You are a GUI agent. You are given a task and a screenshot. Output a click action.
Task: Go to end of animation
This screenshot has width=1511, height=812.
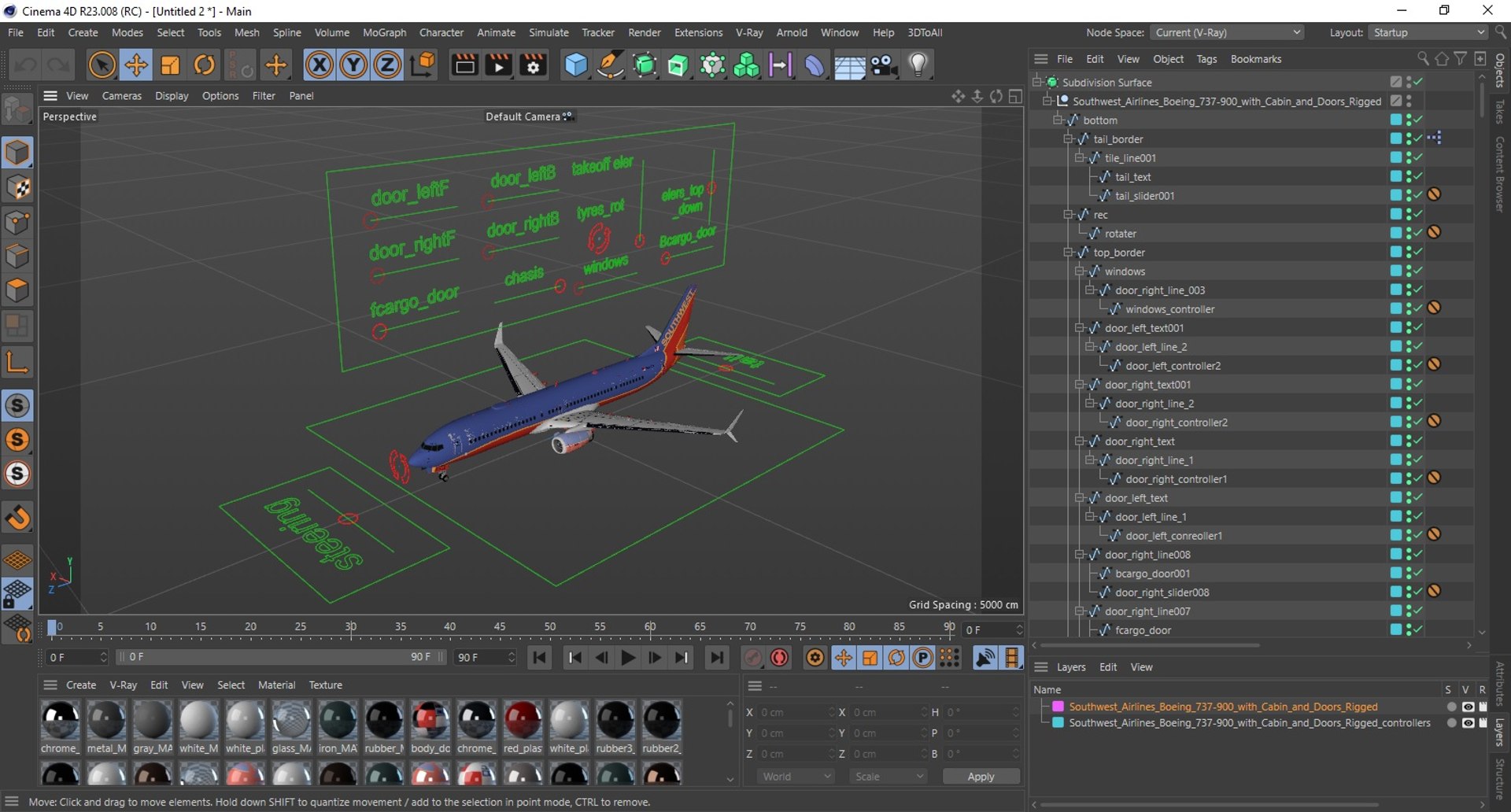716,658
